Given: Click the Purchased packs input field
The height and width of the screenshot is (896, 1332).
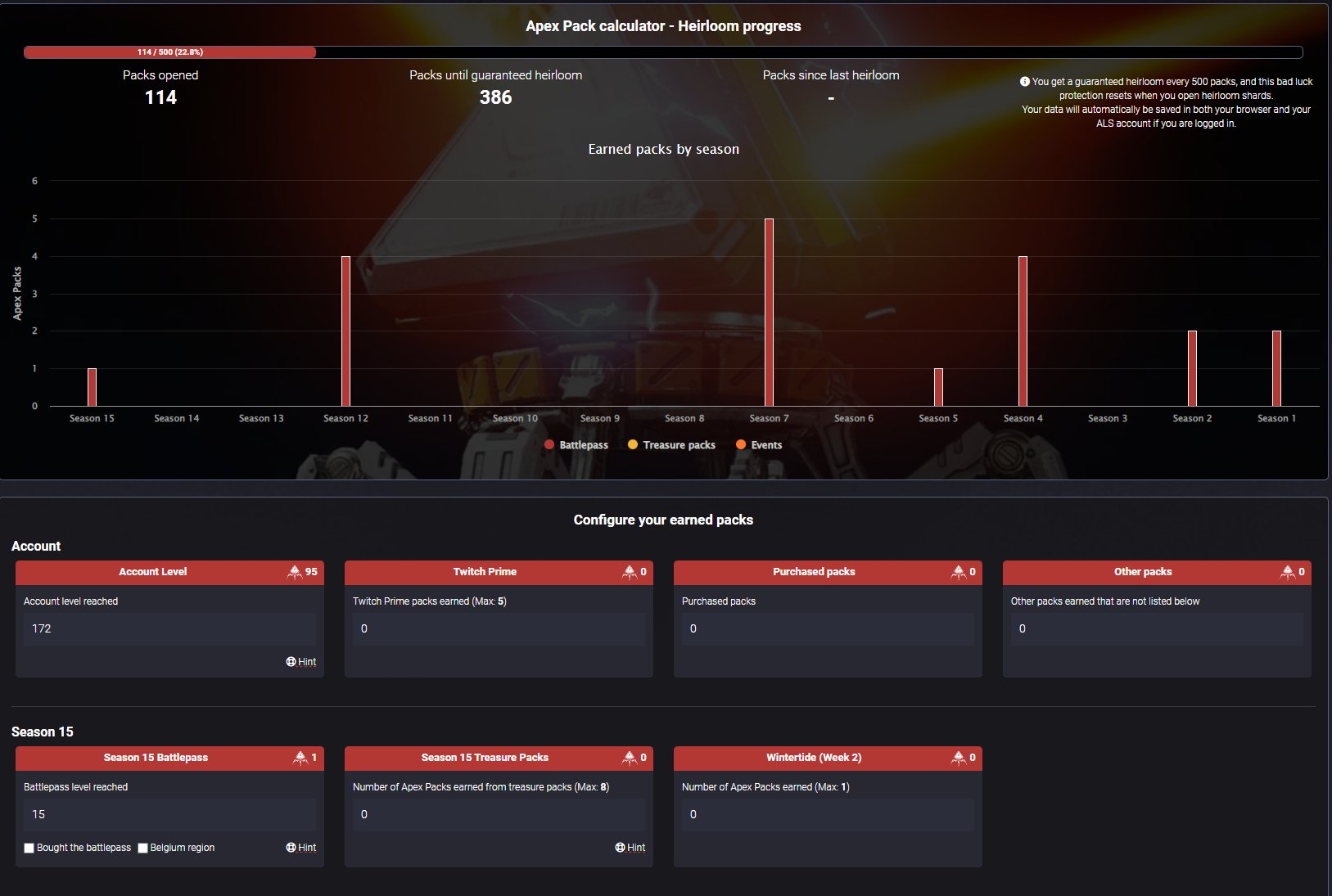Looking at the screenshot, I should 828,629.
